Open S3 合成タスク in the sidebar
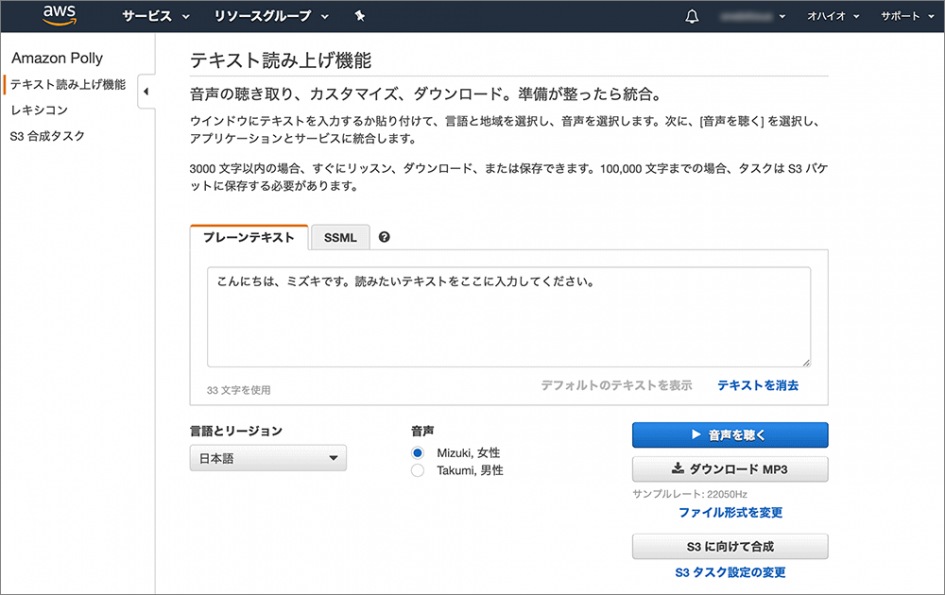 tap(47, 136)
